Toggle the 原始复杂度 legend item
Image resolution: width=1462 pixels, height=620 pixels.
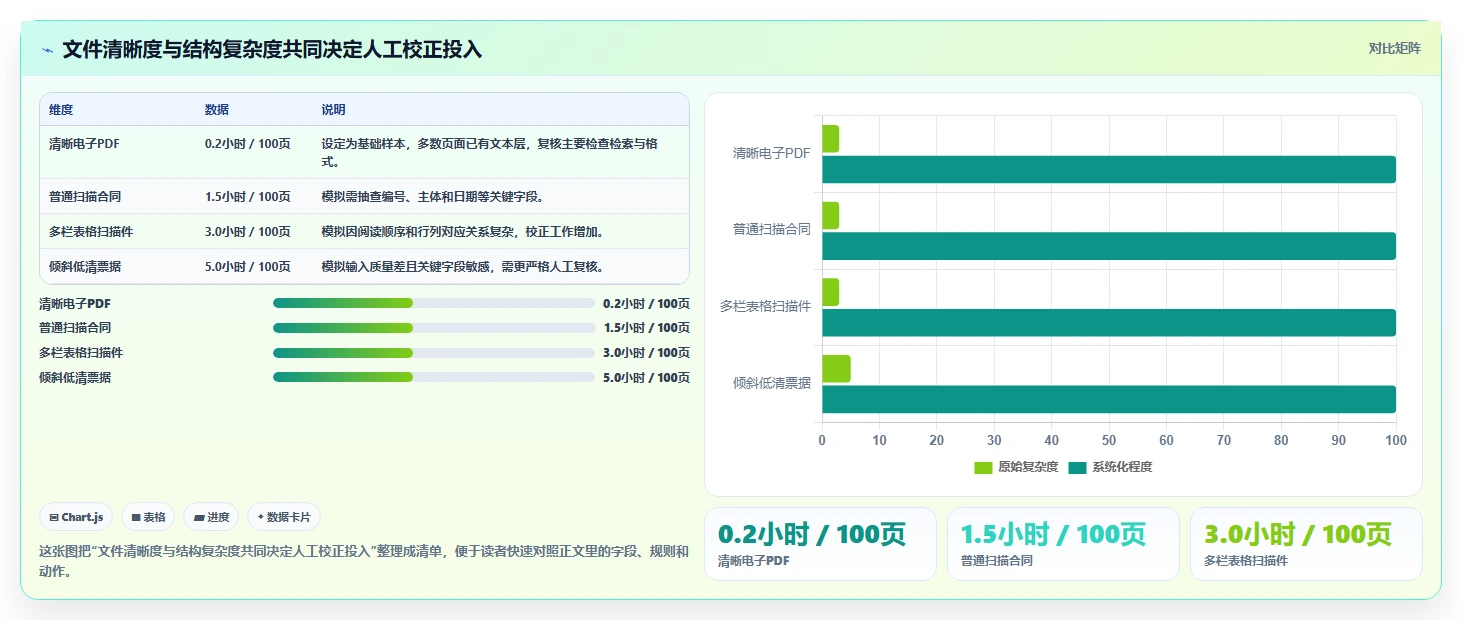click(1016, 467)
